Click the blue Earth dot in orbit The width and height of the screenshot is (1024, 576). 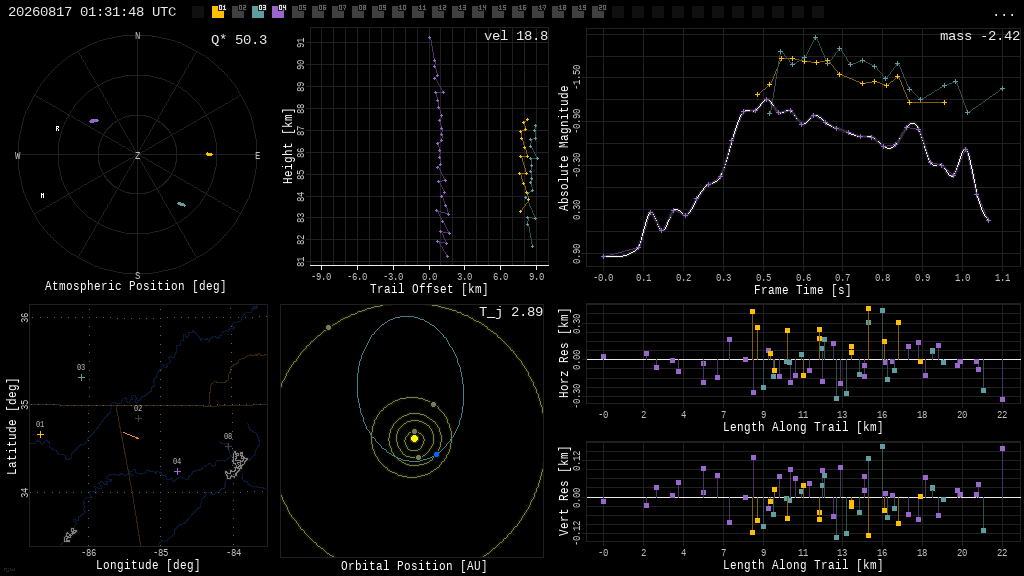[x=436, y=454]
